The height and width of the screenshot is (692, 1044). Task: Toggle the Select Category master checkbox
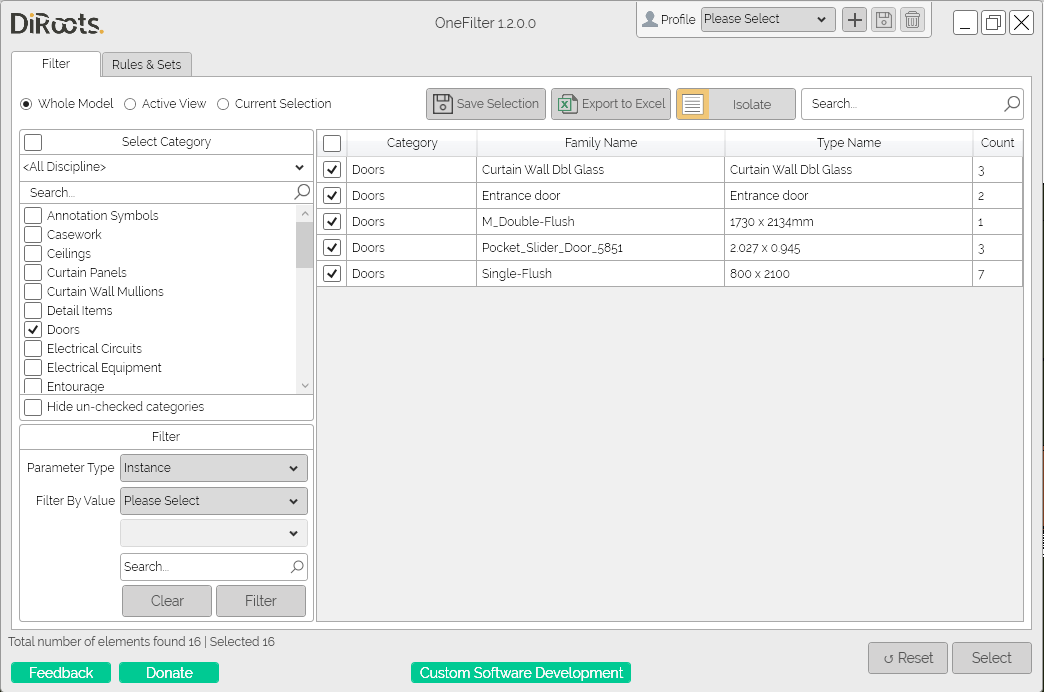tap(33, 142)
